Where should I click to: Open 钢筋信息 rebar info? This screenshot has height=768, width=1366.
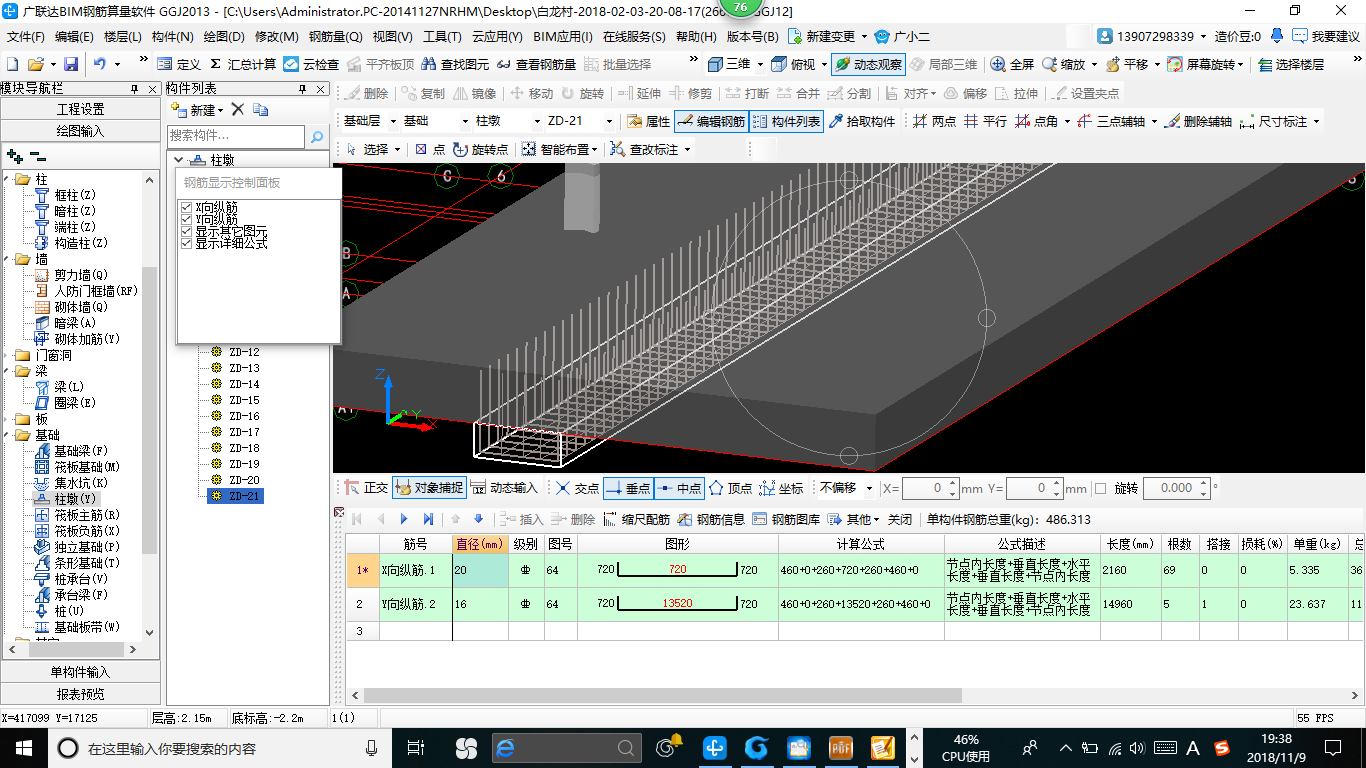711,520
